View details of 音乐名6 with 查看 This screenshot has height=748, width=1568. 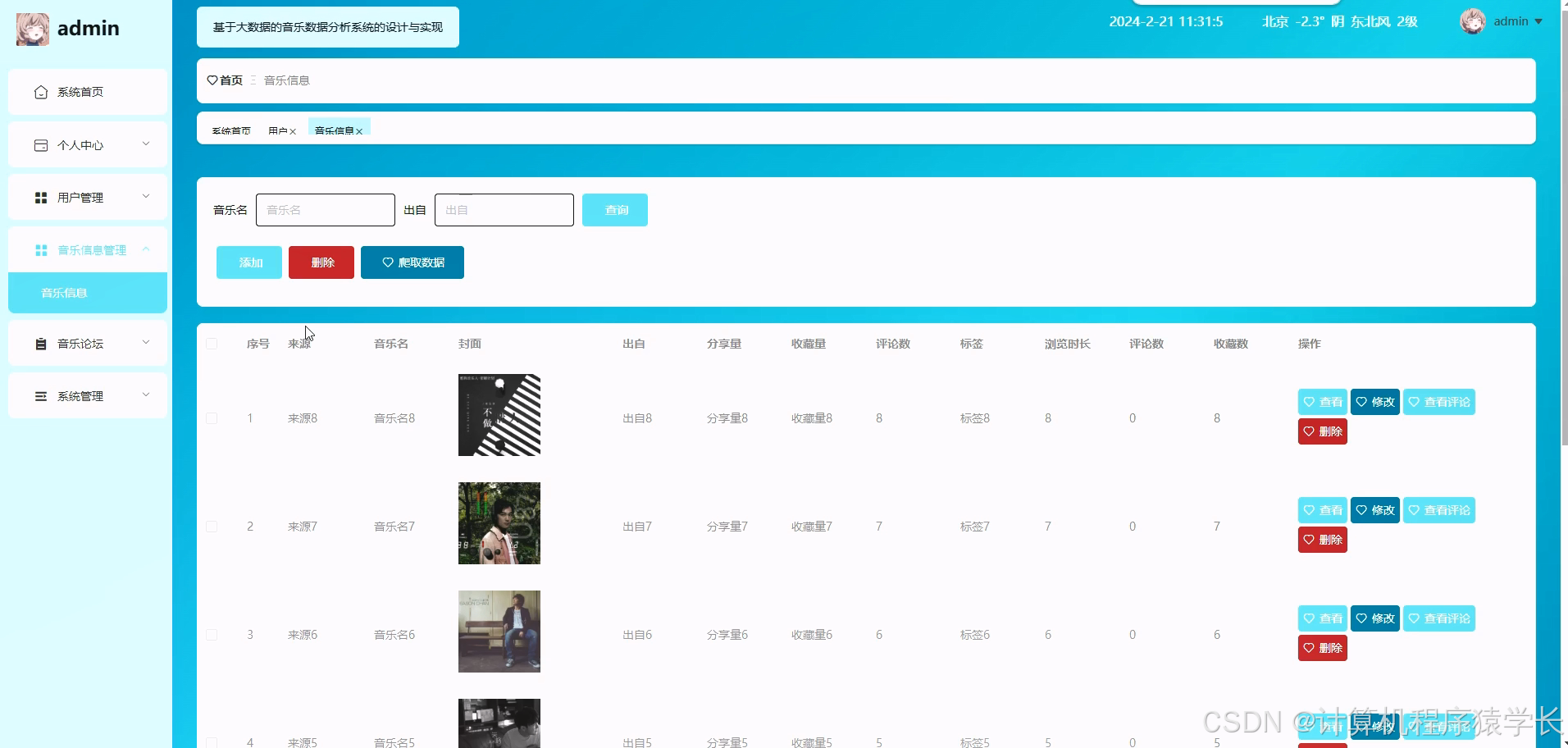(x=1323, y=618)
